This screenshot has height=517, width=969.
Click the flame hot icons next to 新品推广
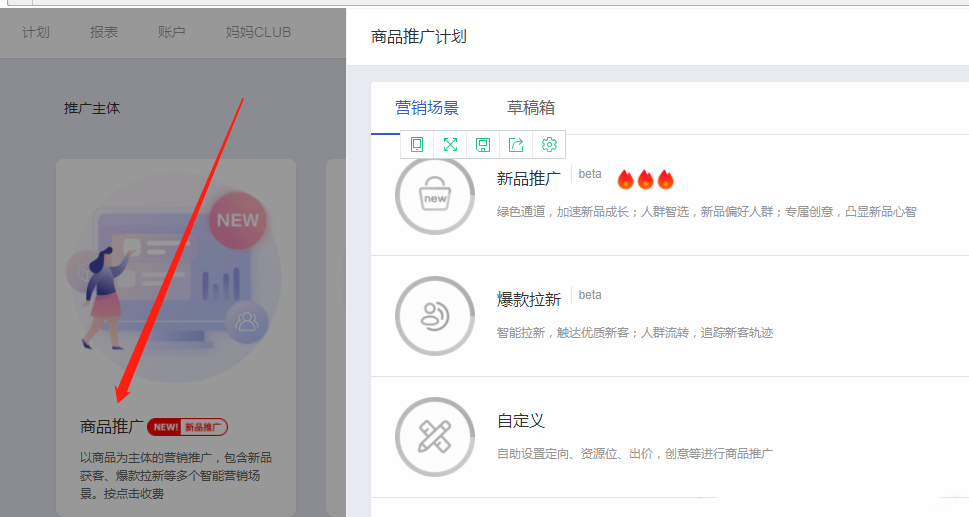coord(645,179)
